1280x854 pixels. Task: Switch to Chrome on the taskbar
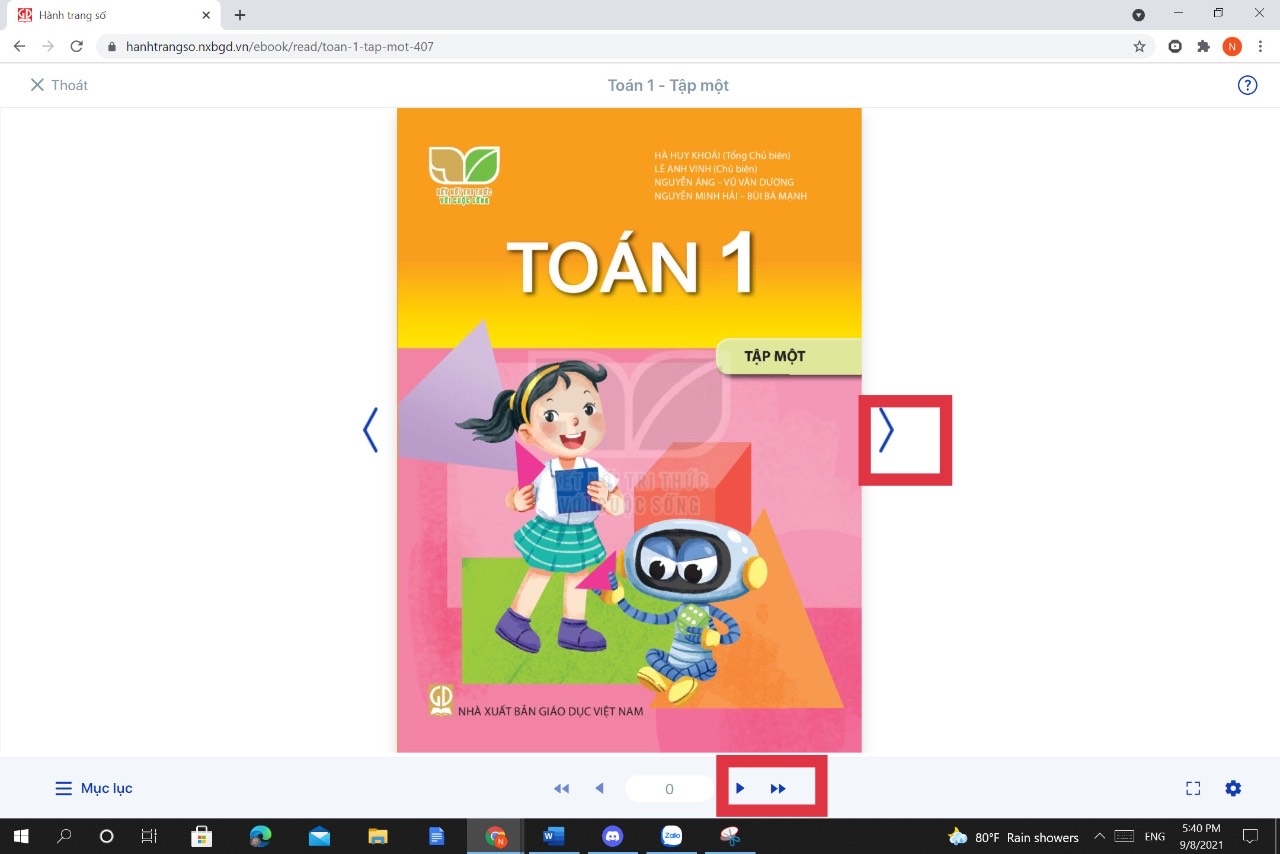click(x=496, y=836)
